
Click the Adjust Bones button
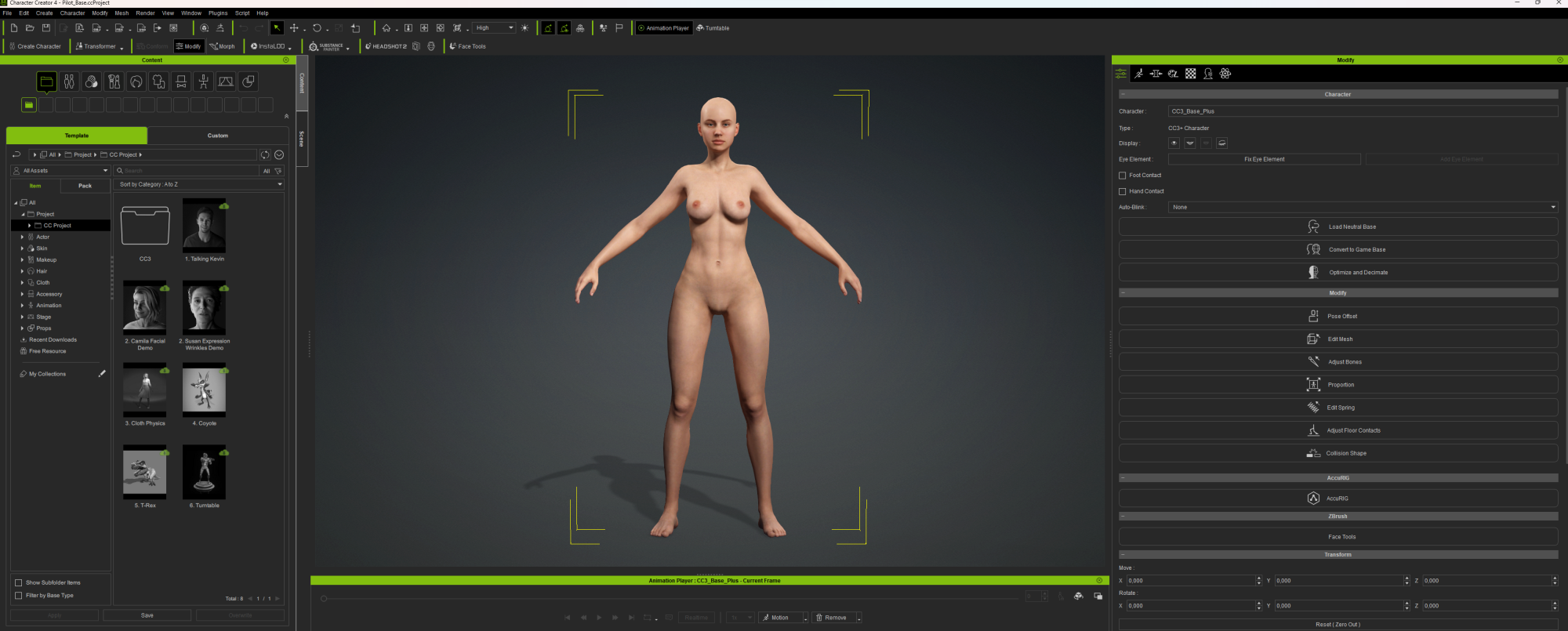click(x=1338, y=362)
